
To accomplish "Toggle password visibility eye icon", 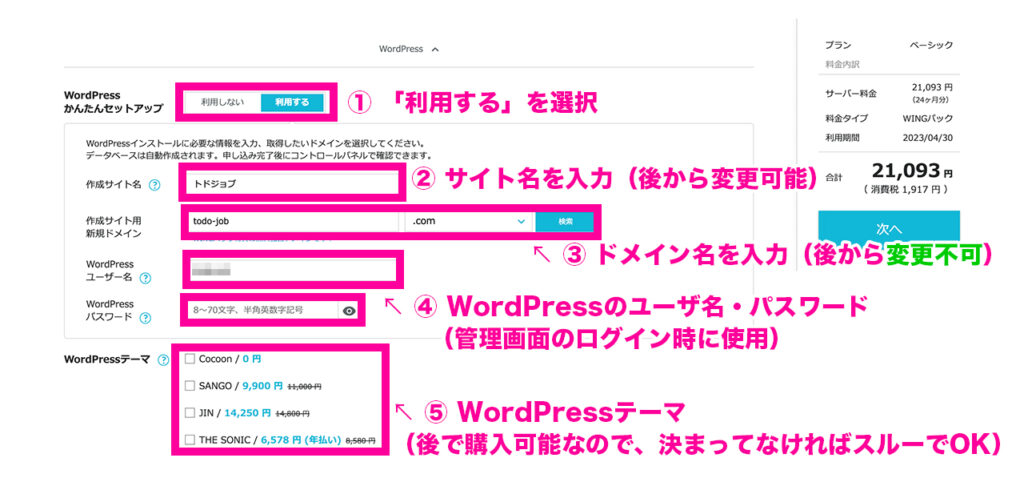I will pyautogui.click(x=349, y=311).
